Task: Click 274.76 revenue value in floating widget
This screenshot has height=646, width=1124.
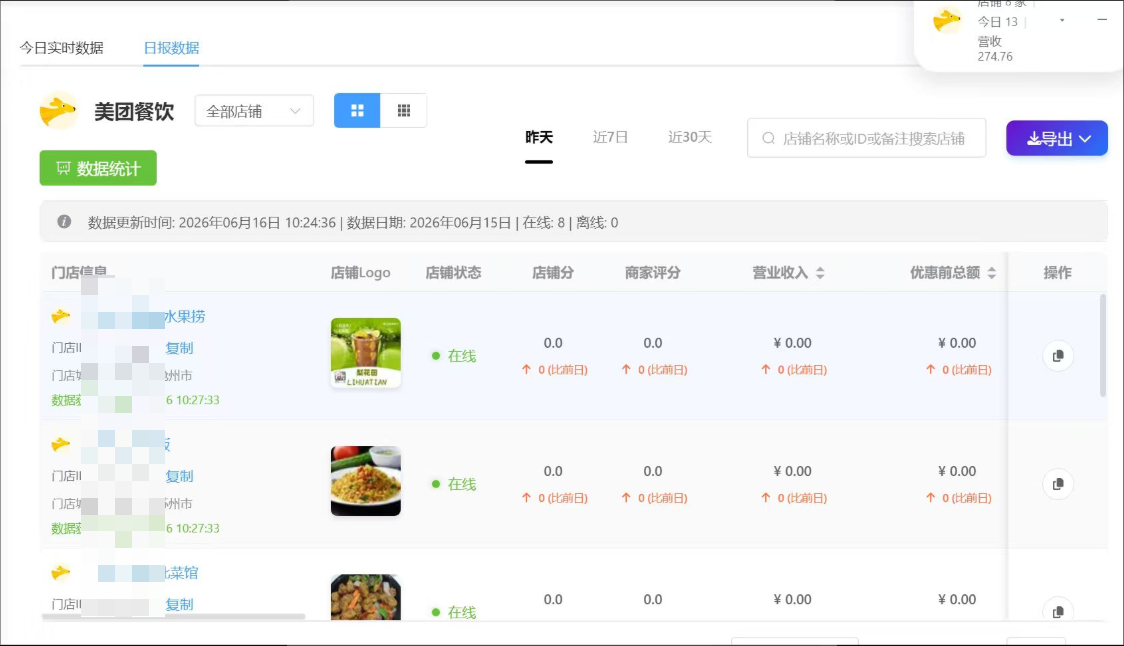Action: 995,57
